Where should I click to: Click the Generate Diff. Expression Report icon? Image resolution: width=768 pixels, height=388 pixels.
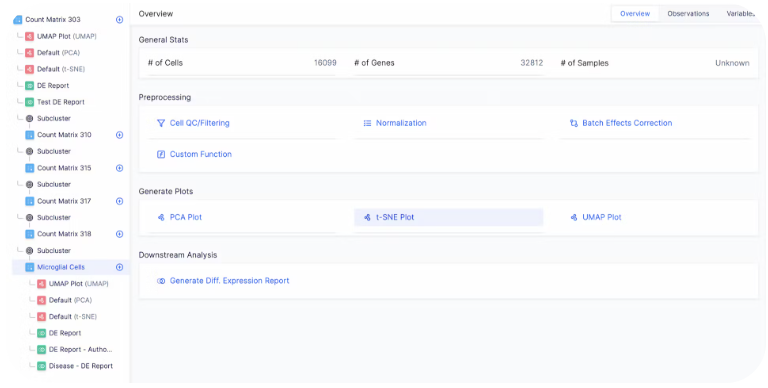161,281
